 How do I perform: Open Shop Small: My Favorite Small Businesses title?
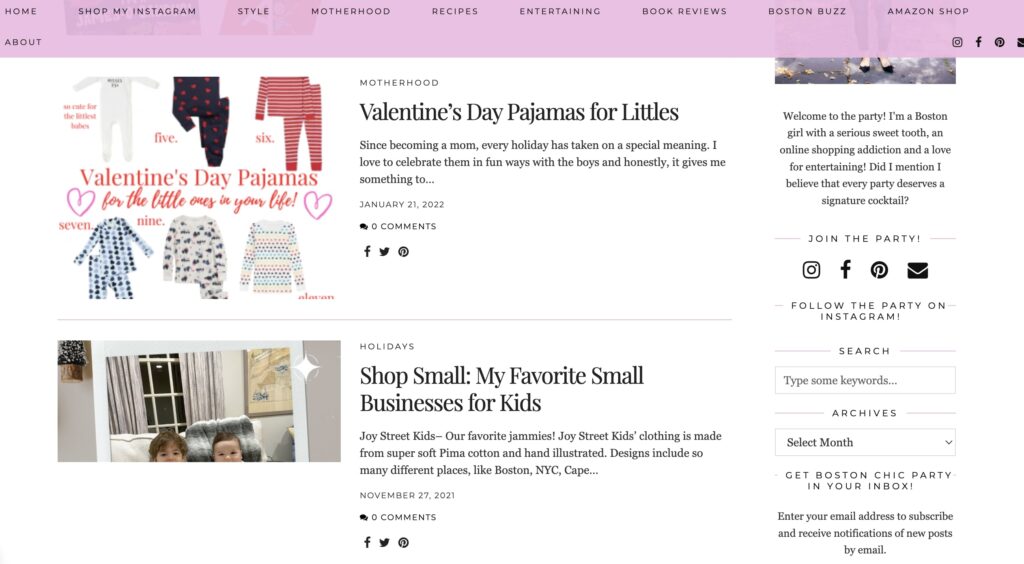(501, 389)
